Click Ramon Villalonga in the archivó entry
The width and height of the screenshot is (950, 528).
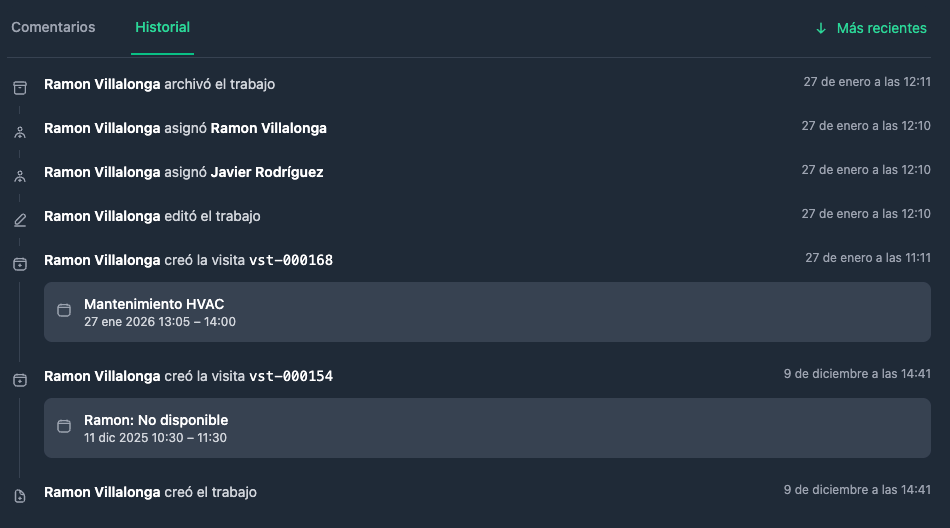pos(102,84)
